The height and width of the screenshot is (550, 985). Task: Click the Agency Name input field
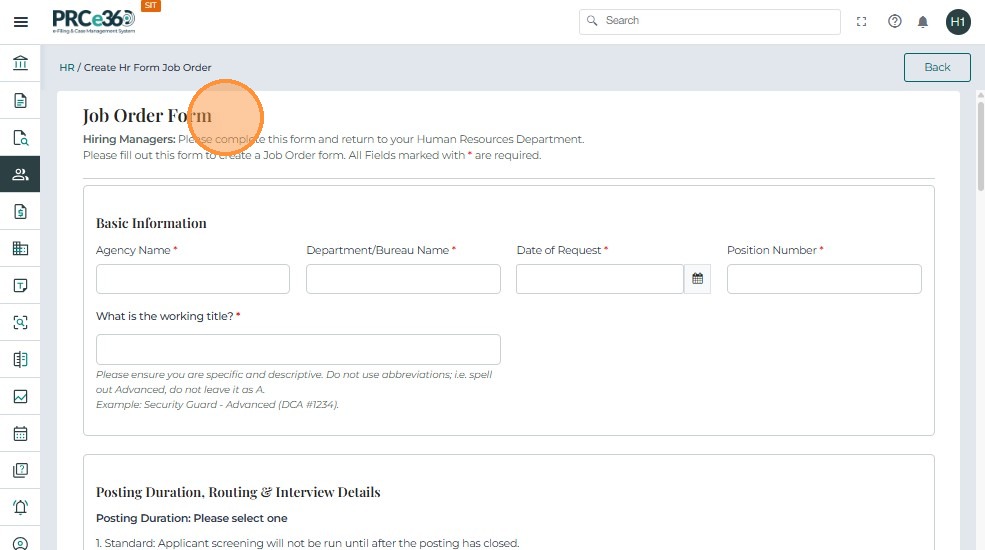(193, 279)
